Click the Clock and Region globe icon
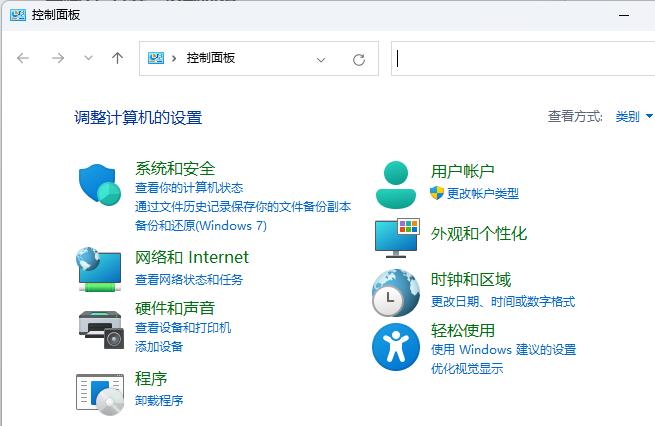 point(396,292)
